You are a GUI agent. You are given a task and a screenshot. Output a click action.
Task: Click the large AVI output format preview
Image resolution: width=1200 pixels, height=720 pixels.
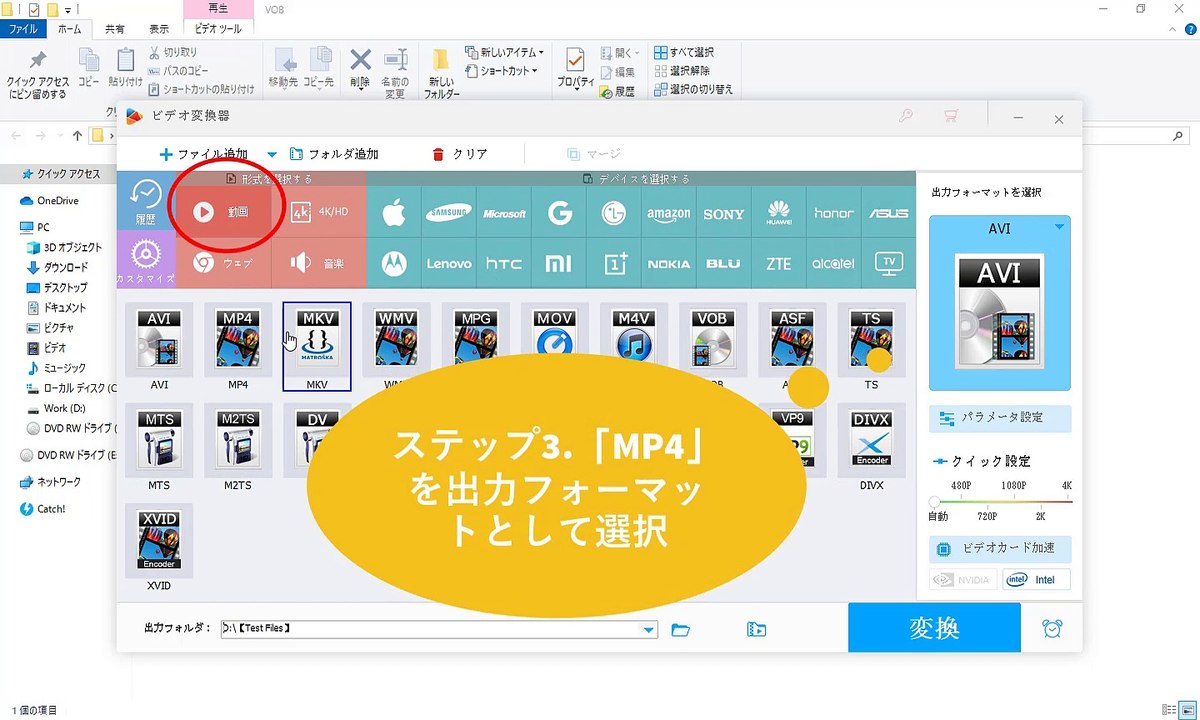click(x=1000, y=302)
